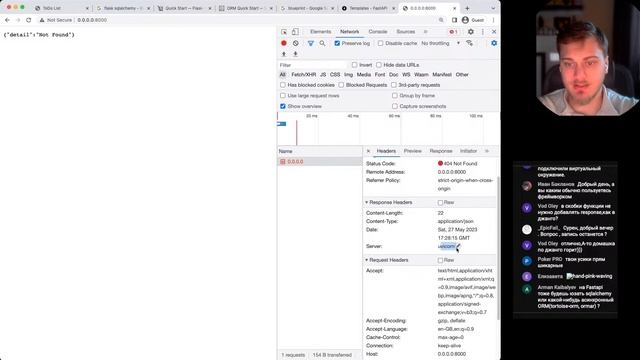Toggle the network filter funnel icon
The width and height of the screenshot is (640, 360).
tap(311, 43)
